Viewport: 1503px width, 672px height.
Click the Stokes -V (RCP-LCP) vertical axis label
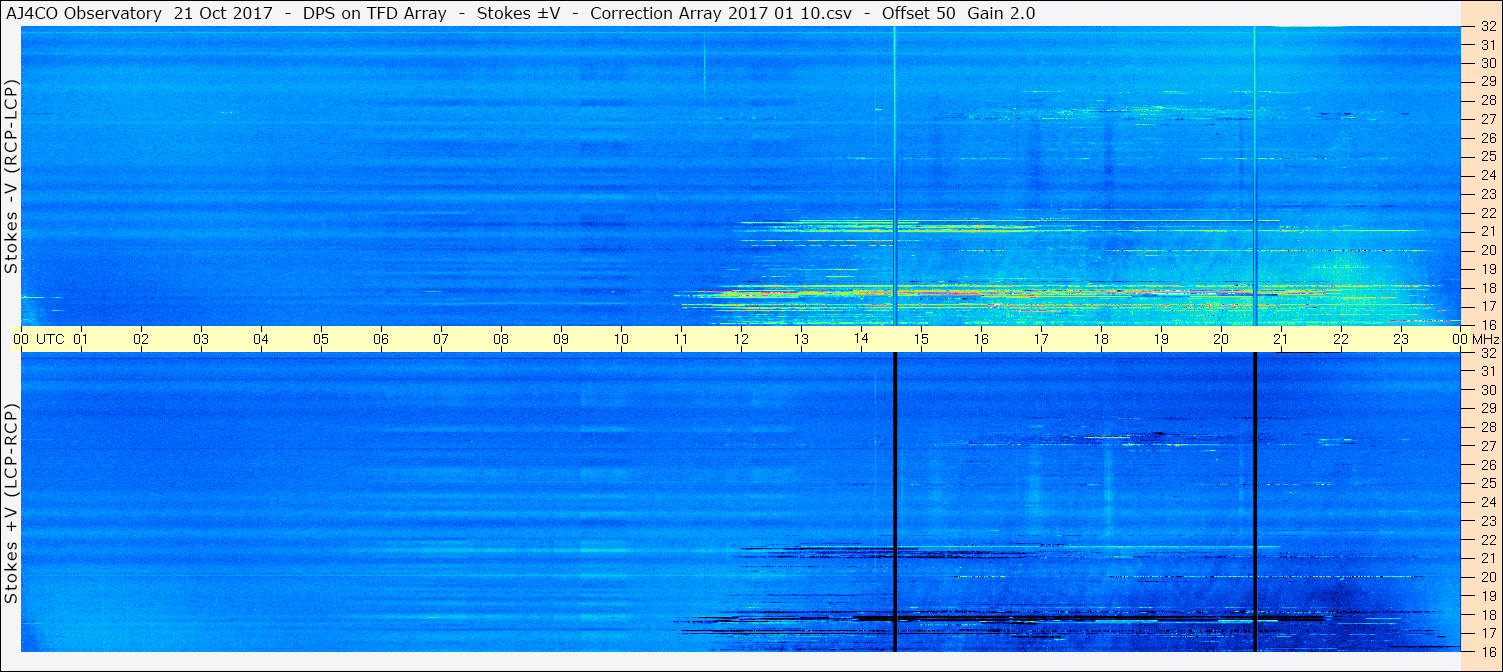(11, 178)
